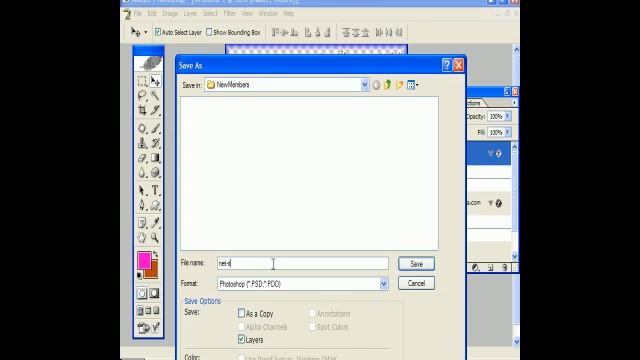The height and width of the screenshot is (360, 640).
Task: Click the Save As help question button
Action: (x=447, y=65)
